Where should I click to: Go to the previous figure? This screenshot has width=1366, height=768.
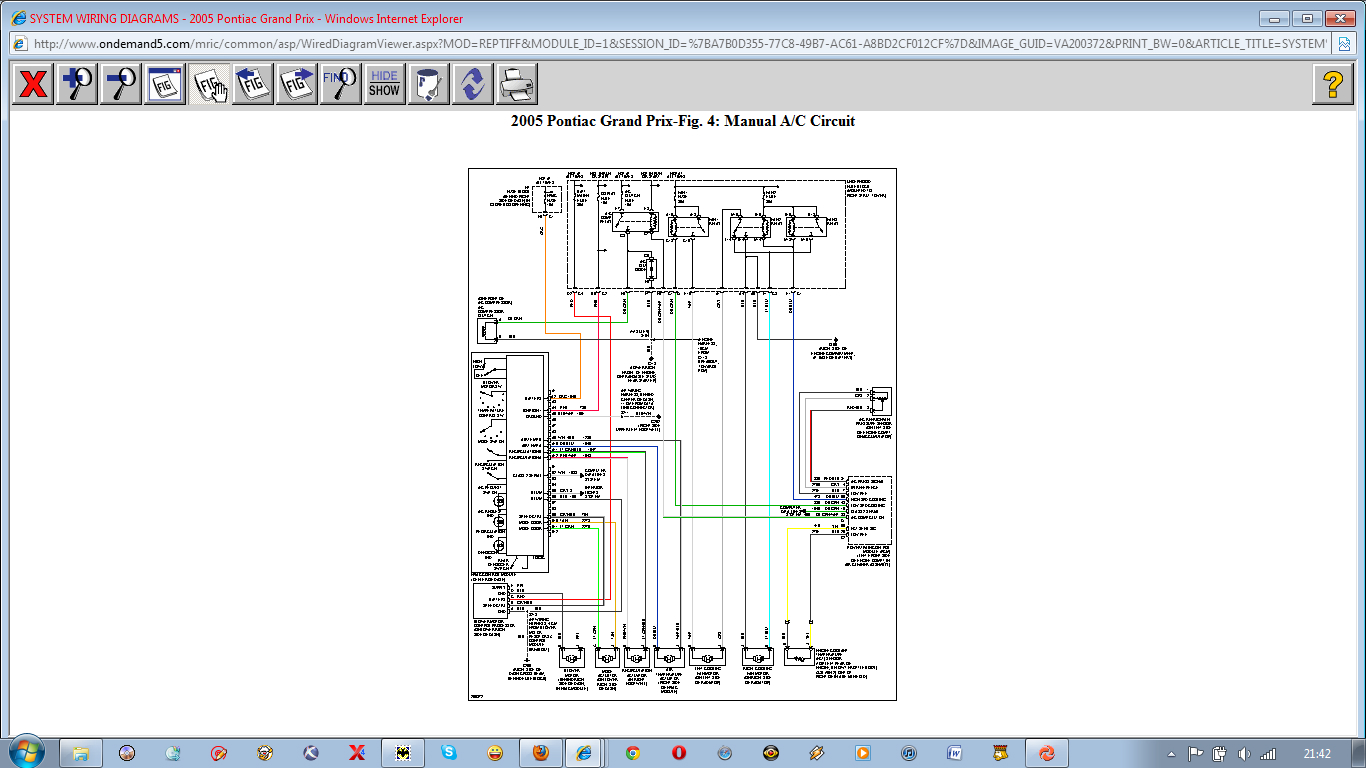tap(254, 84)
